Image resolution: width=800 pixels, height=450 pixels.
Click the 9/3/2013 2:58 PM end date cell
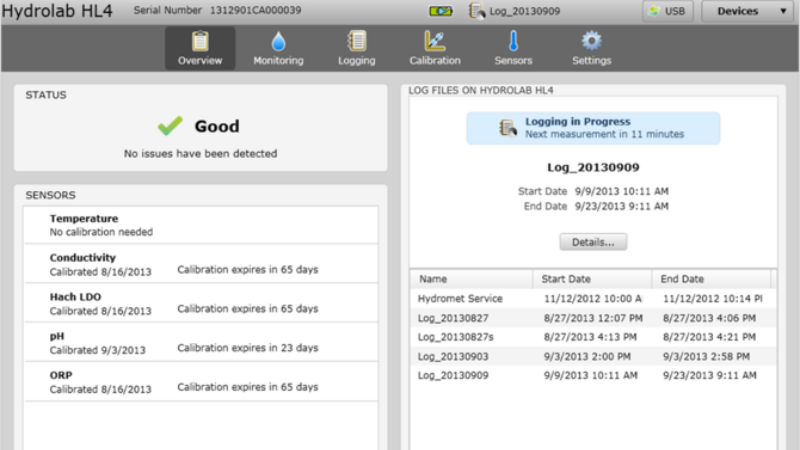[x=706, y=356]
